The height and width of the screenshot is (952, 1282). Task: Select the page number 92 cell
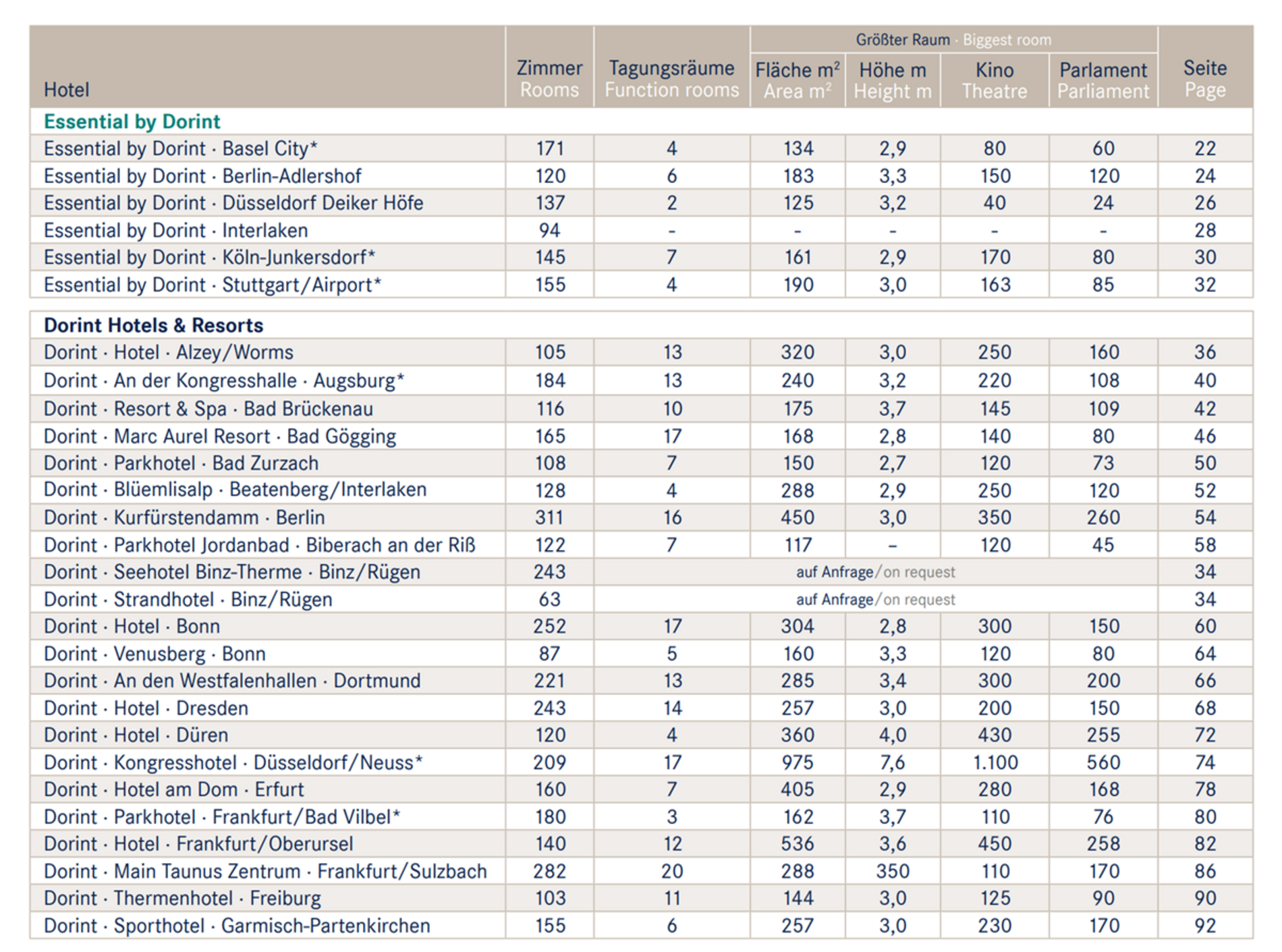click(1204, 926)
